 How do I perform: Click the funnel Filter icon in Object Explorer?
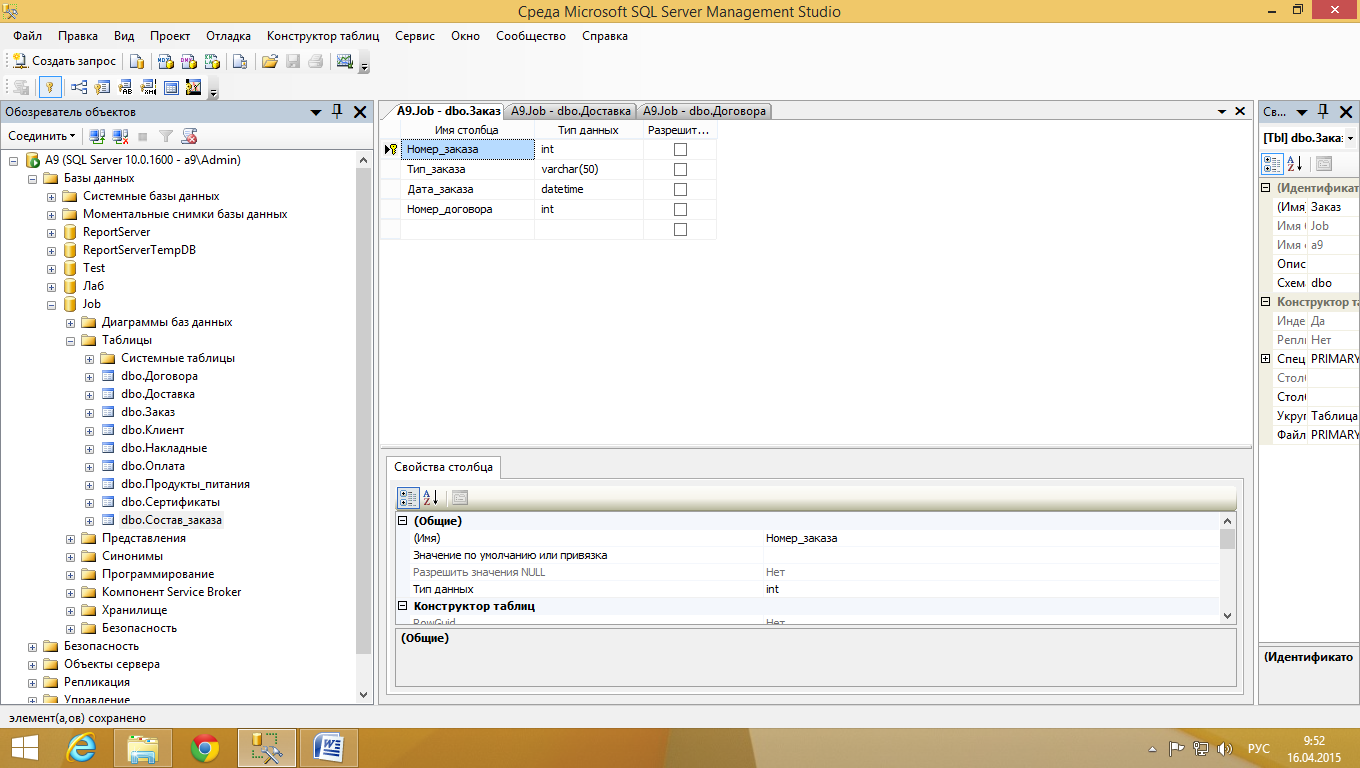(166, 136)
